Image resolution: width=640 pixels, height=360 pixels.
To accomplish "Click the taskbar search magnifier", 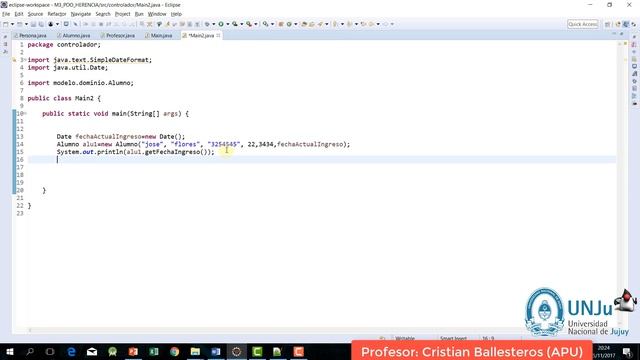I will pyautogui.click(x=30, y=351).
